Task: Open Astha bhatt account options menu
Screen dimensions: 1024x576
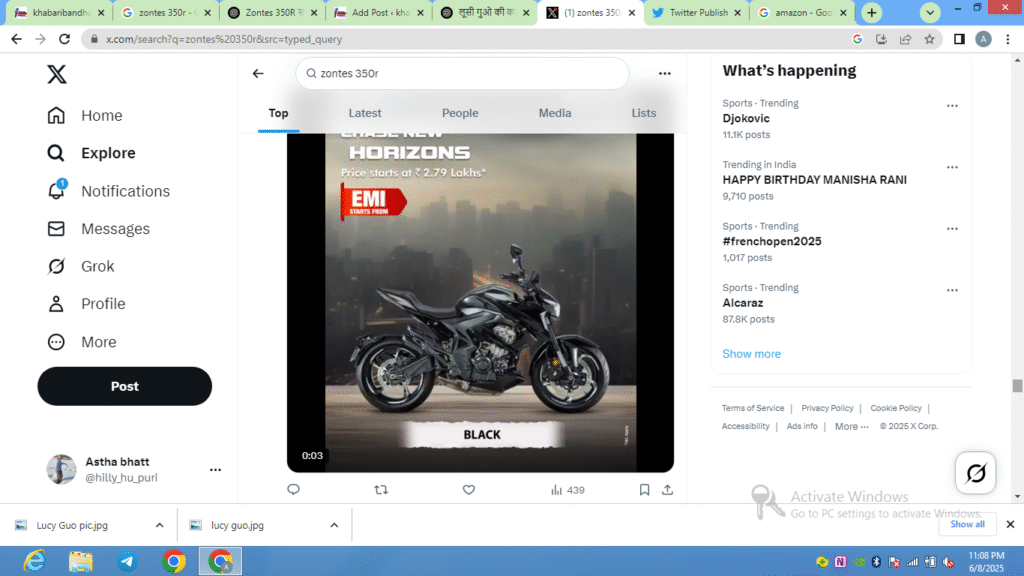Action: (x=216, y=470)
